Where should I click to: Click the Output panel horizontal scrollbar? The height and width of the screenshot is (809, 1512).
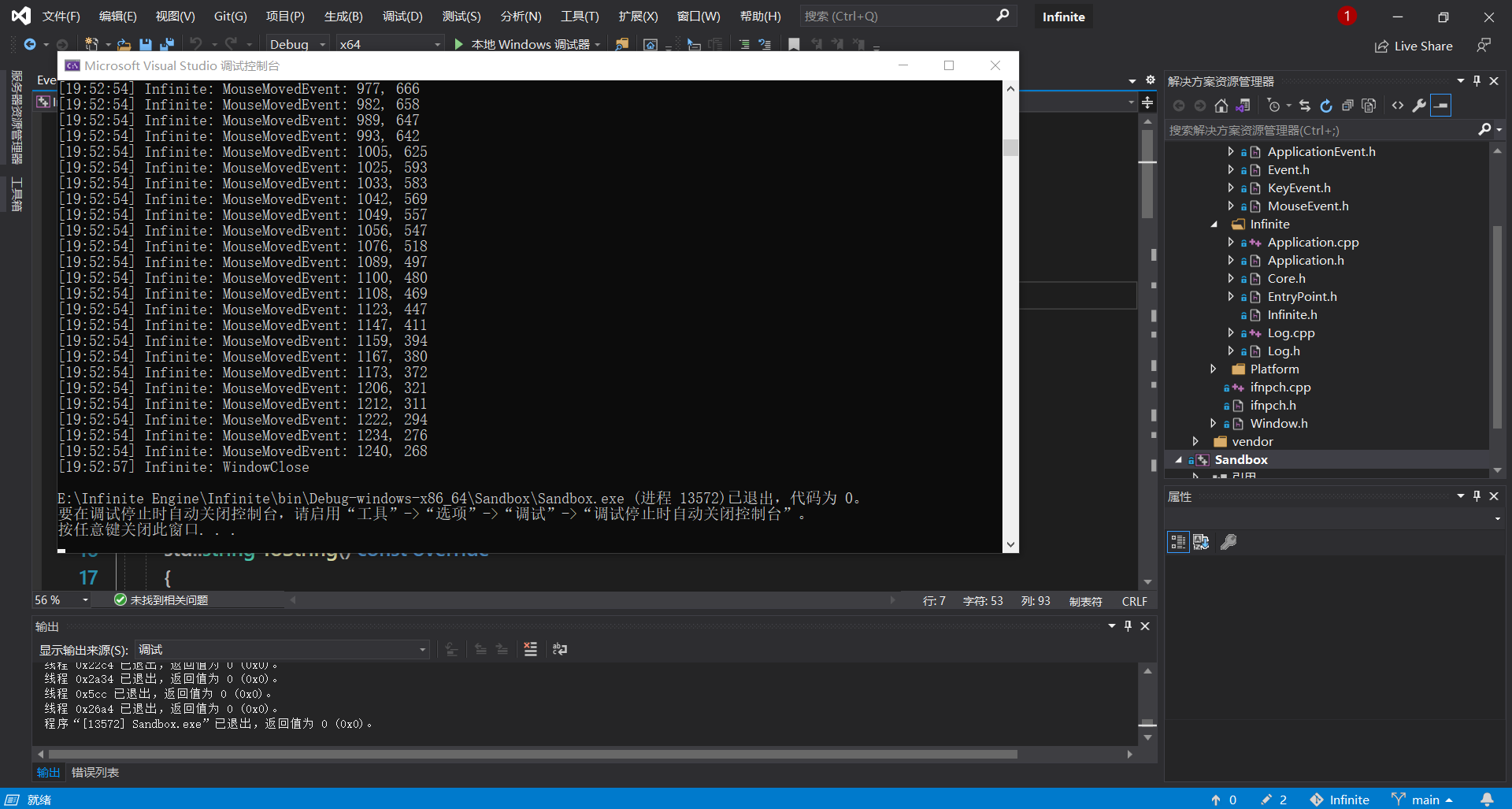pos(532,754)
